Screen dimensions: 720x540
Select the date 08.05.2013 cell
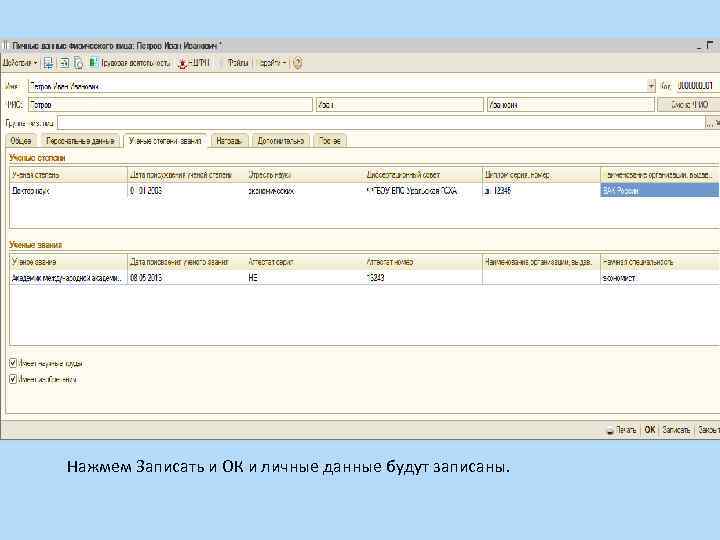187,278
